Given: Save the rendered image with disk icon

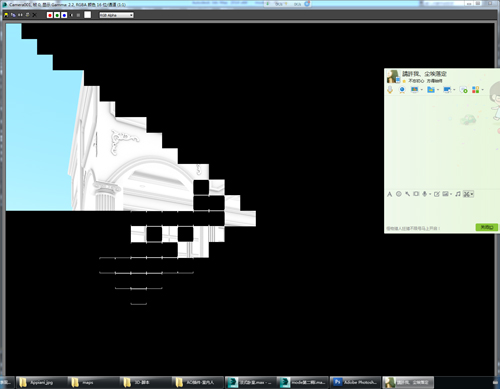Looking at the screenshot, I should pyautogui.click(x=6, y=15).
